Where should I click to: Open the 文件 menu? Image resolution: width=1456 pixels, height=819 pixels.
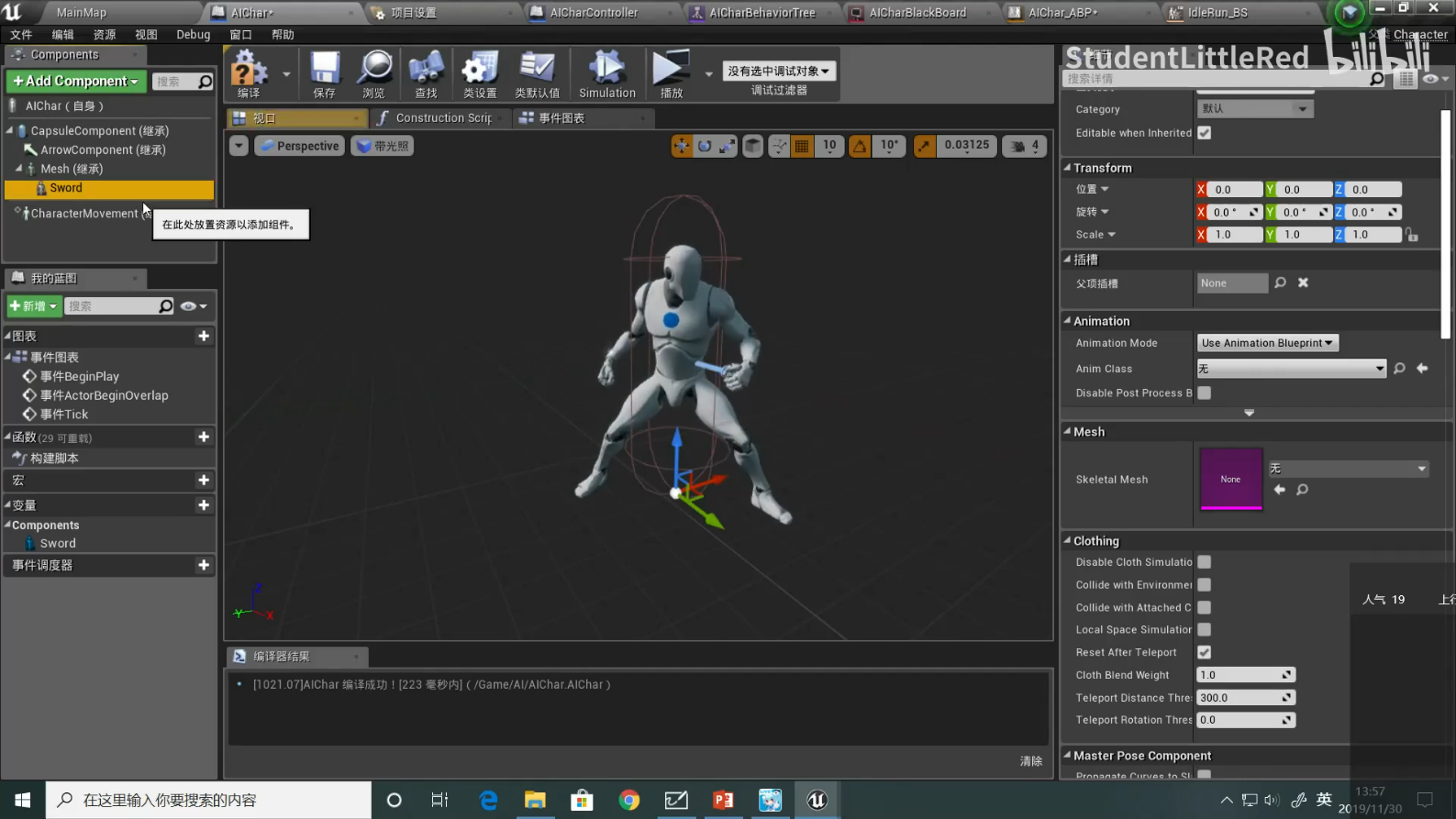[x=21, y=35]
